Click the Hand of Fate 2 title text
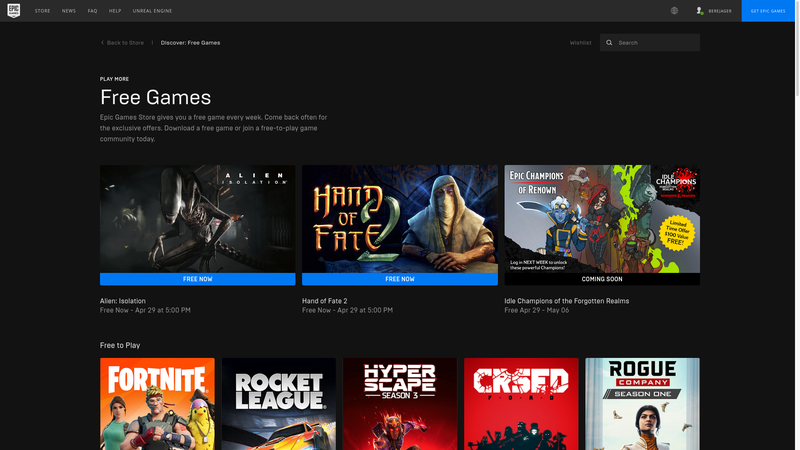Viewport: 800px width, 450px height. [x=324, y=301]
